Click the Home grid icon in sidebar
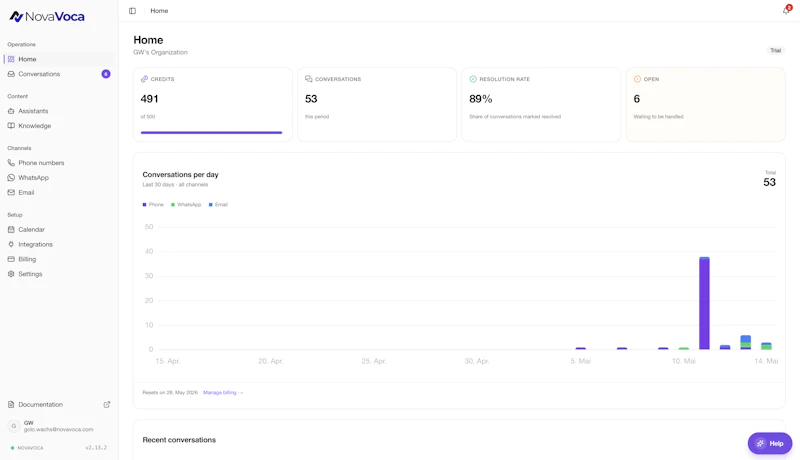The height and width of the screenshot is (460, 800). [x=11, y=59]
